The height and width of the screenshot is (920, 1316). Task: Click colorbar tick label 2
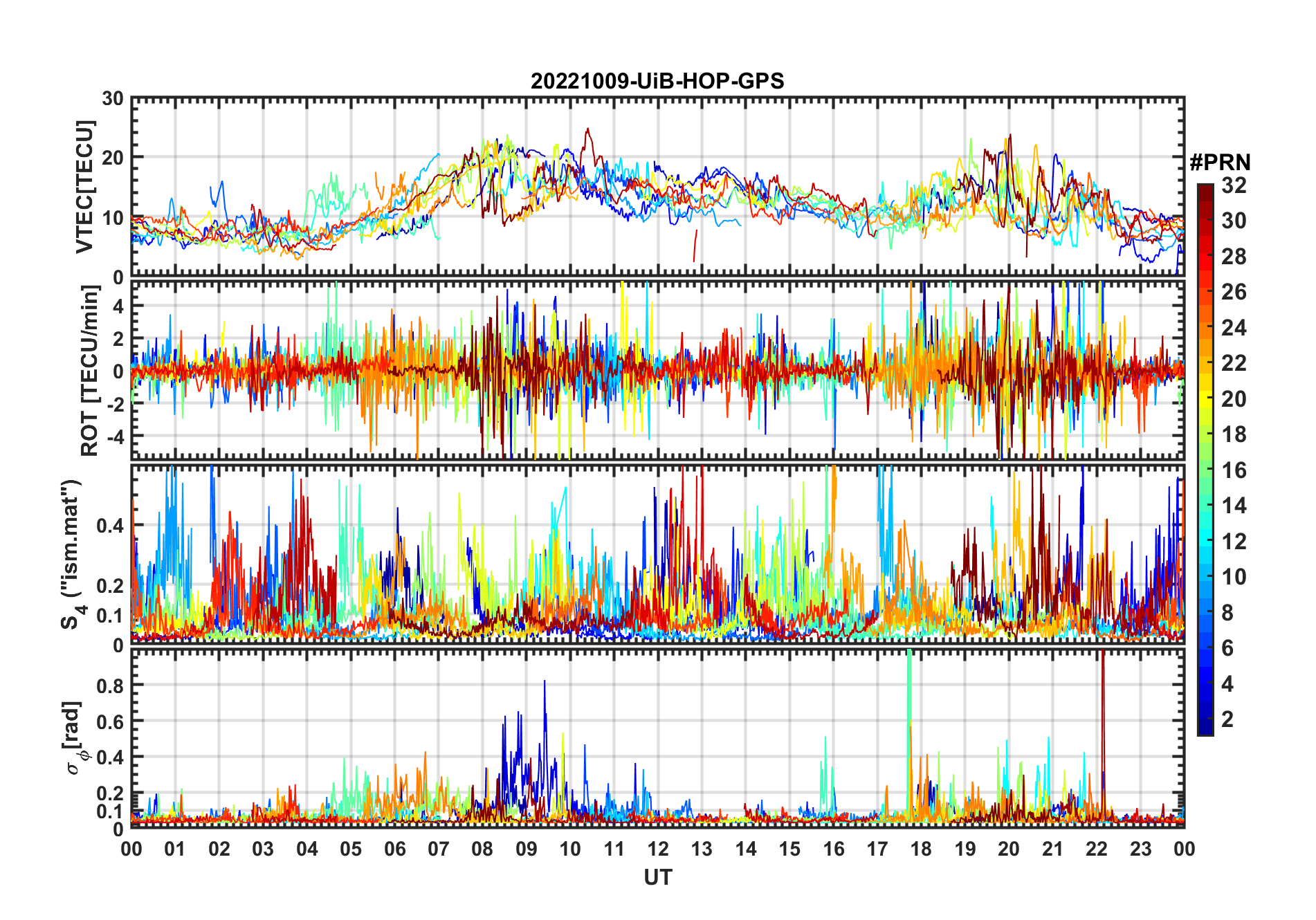pos(1227,719)
